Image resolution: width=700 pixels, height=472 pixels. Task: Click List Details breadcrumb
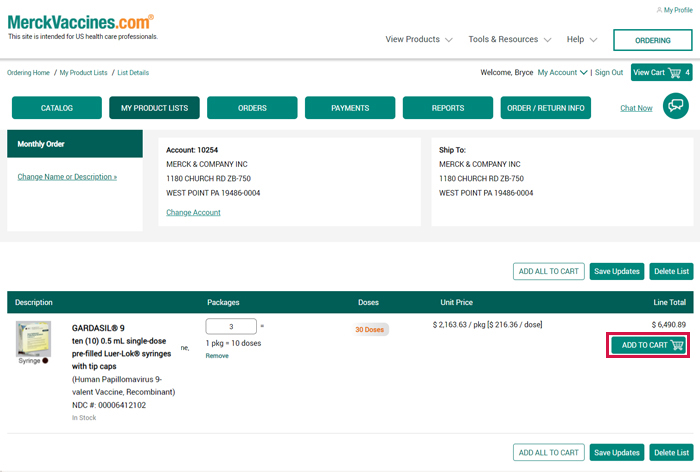click(x=133, y=72)
